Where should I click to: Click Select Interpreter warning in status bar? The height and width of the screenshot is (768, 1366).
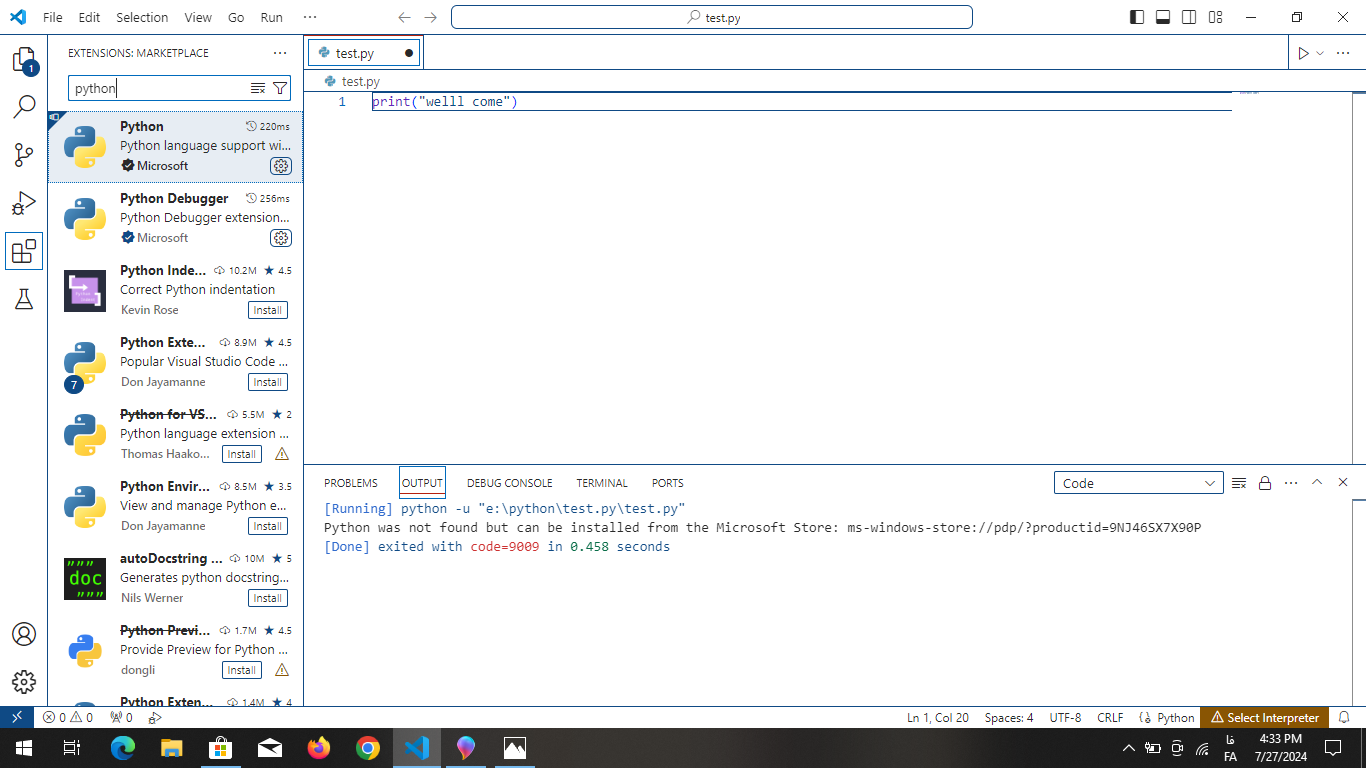(x=1265, y=717)
